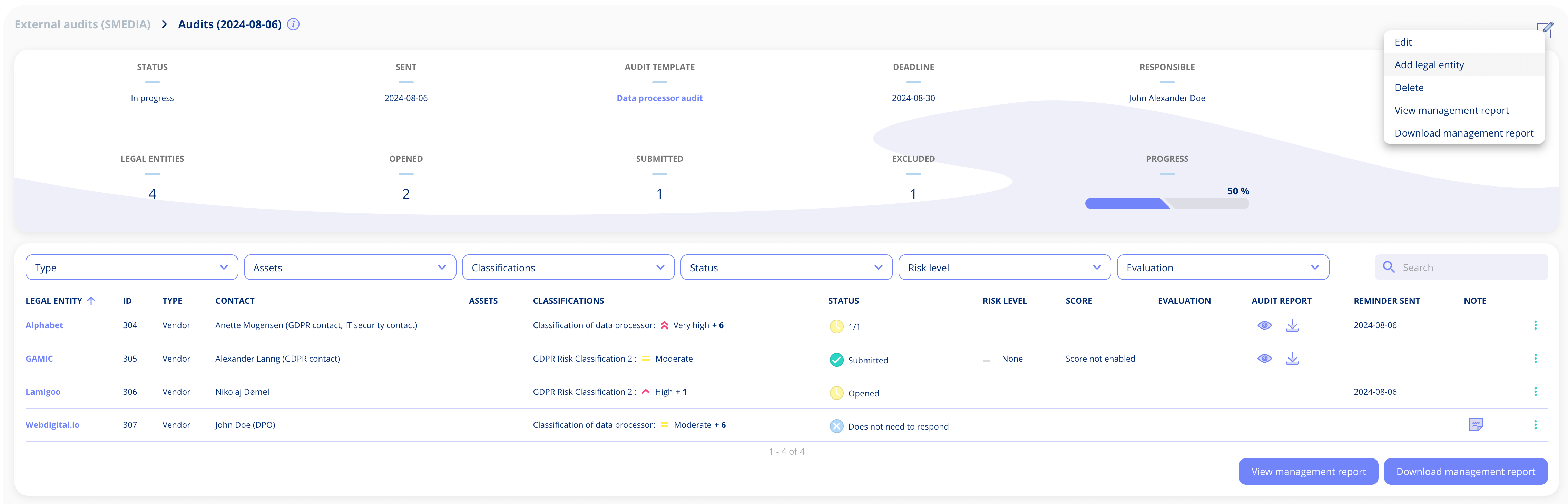Open the note icon for Webdigital.io

click(x=1476, y=424)
